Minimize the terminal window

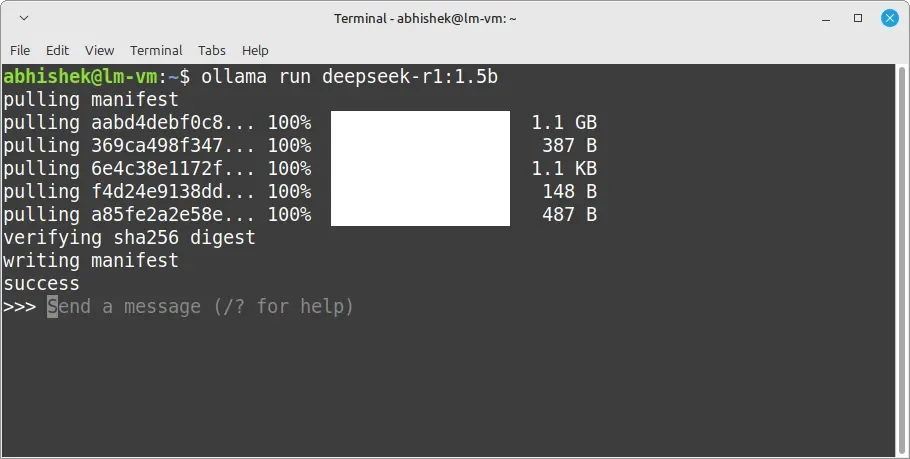tap(826, 19)
